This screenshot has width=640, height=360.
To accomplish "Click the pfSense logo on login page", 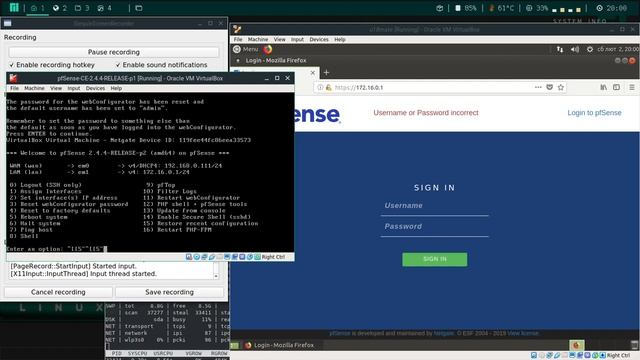I will [317, 114].
